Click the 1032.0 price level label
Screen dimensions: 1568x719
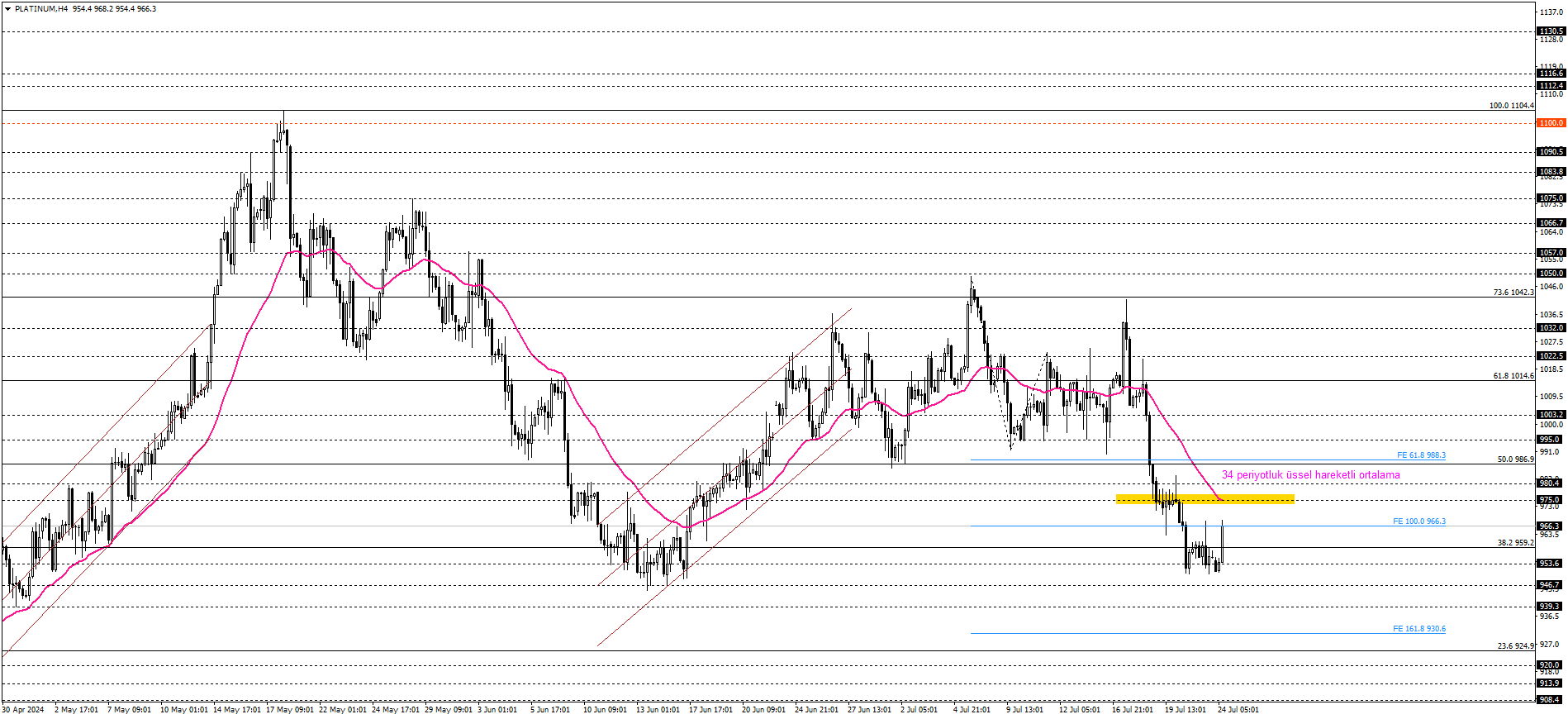[1551, 328]
